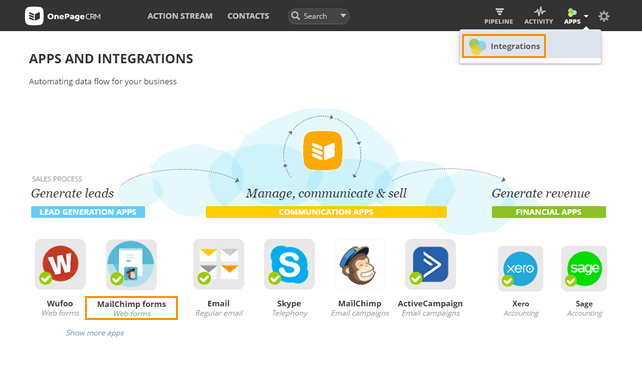Open the Action Stream page

tap(180, 16)
